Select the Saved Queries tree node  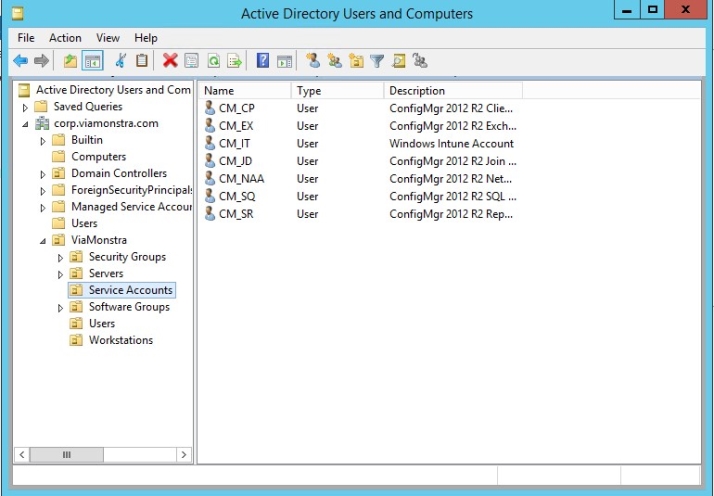tap(88, 107)
